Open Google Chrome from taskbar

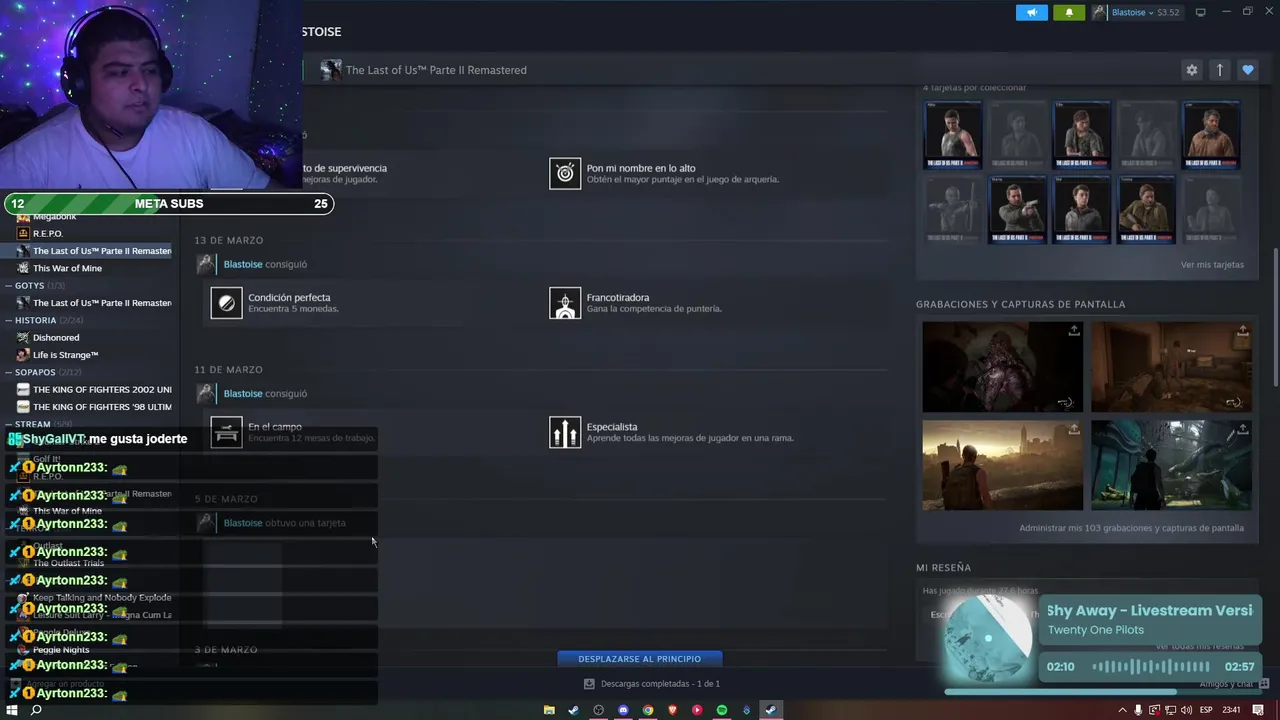tap(648, 710)
